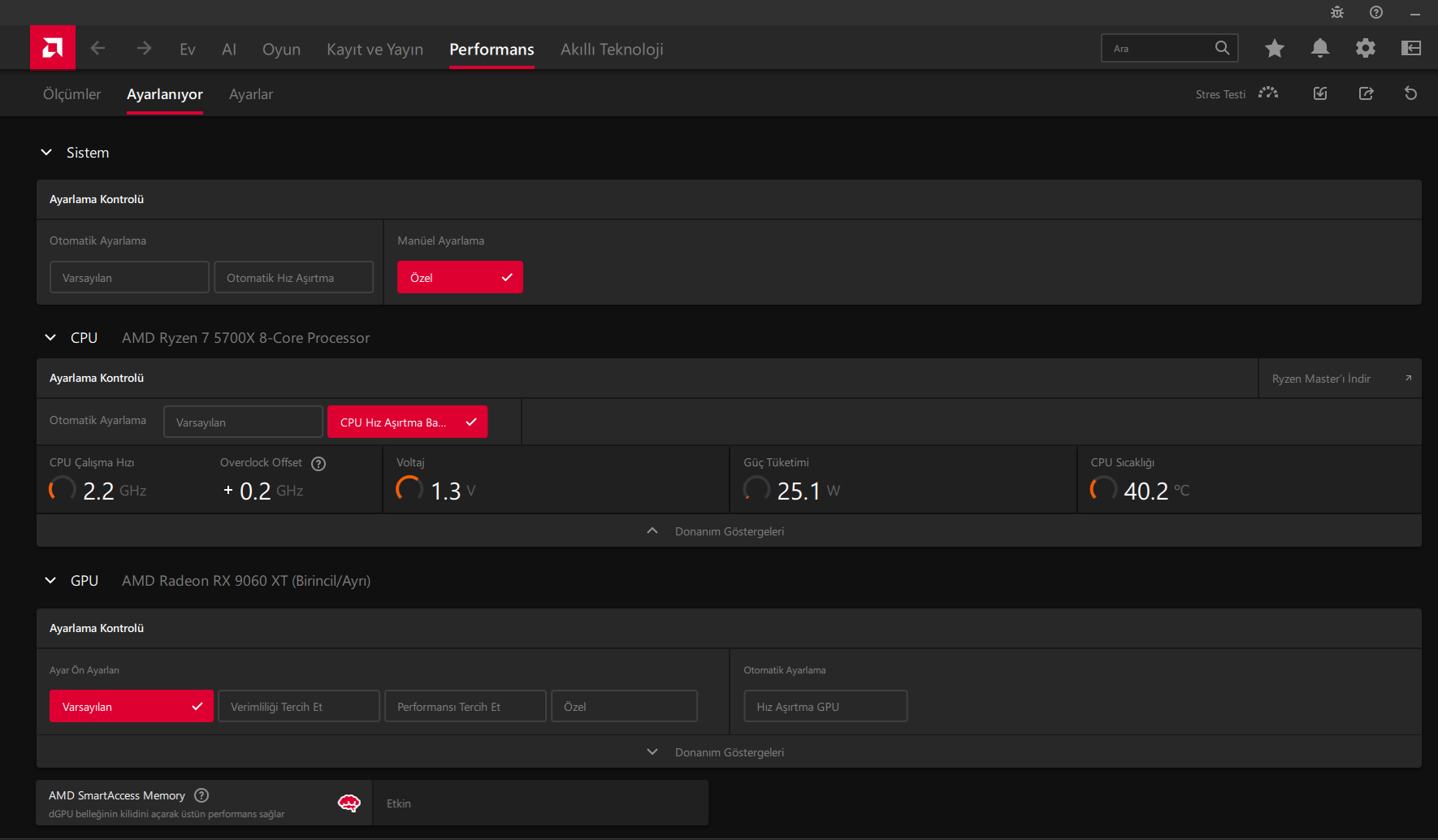Open the Ayarlar sub-tab
This screenshot has height=840, width=1438.
click(x=251, y=94)
